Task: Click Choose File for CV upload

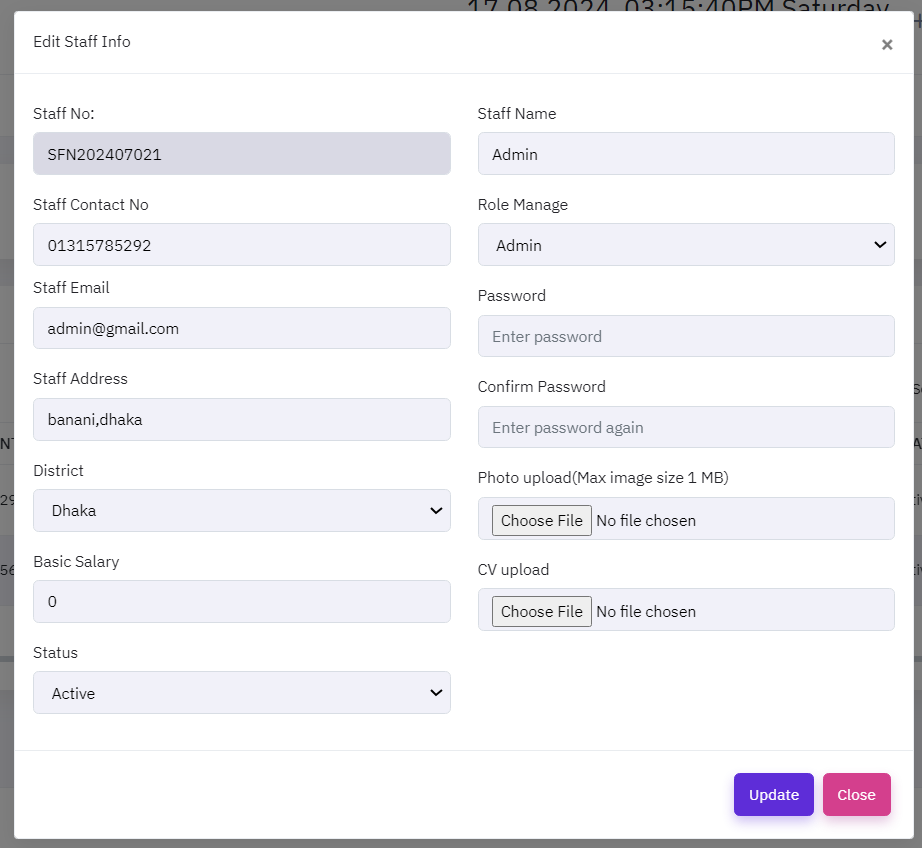Action: pyautogui.click(x=541, y=611)
